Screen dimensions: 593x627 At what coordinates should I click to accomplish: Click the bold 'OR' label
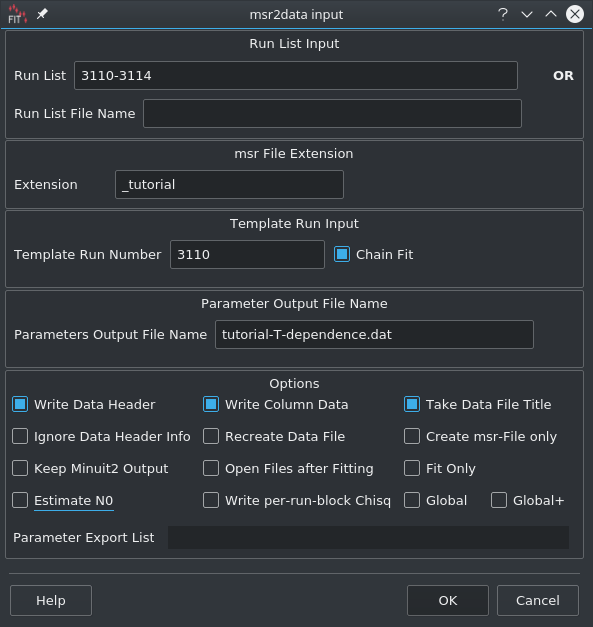click(563, 76)
